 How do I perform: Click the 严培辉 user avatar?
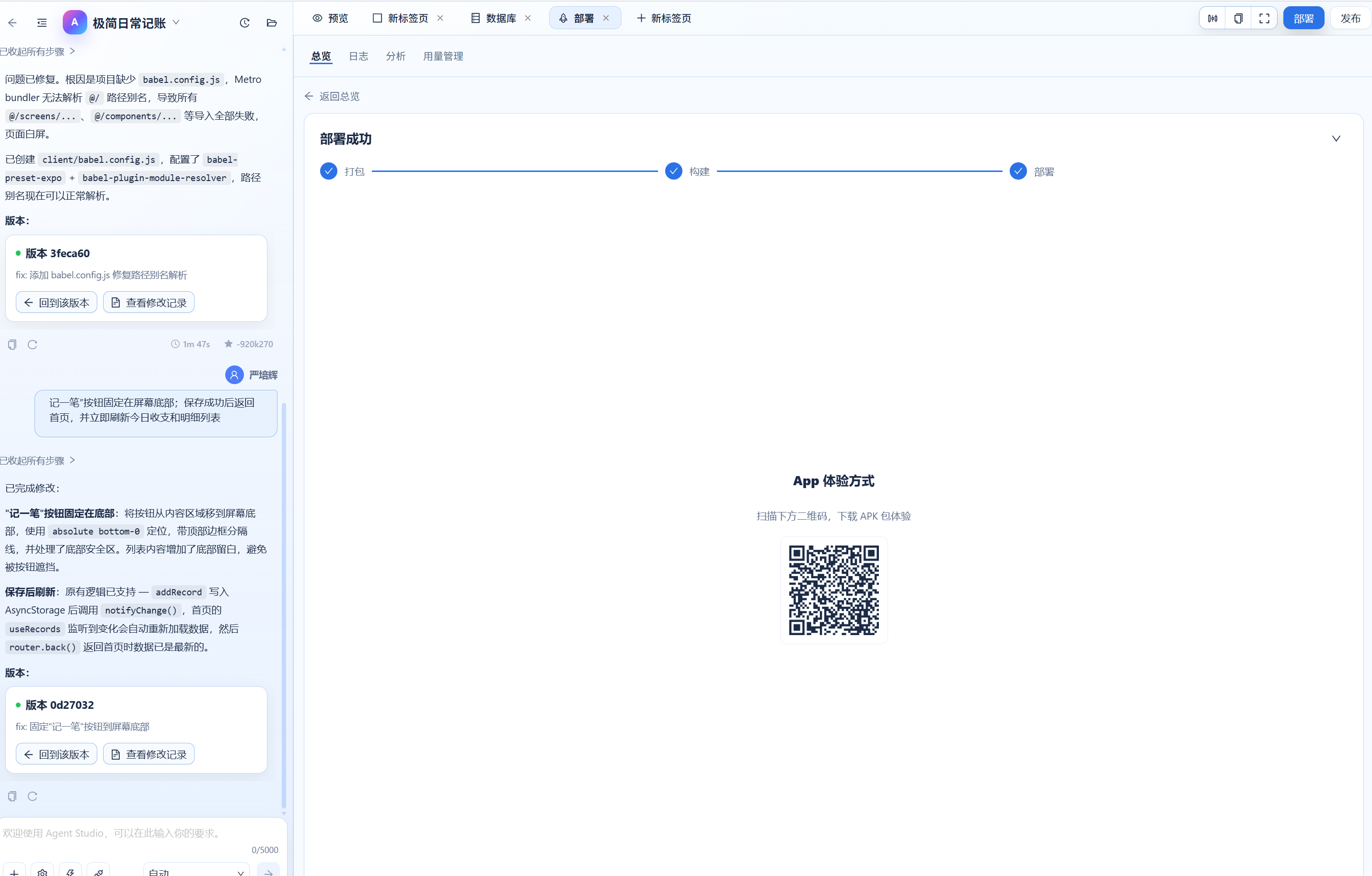pyautogui.click(x=234, y=375)
